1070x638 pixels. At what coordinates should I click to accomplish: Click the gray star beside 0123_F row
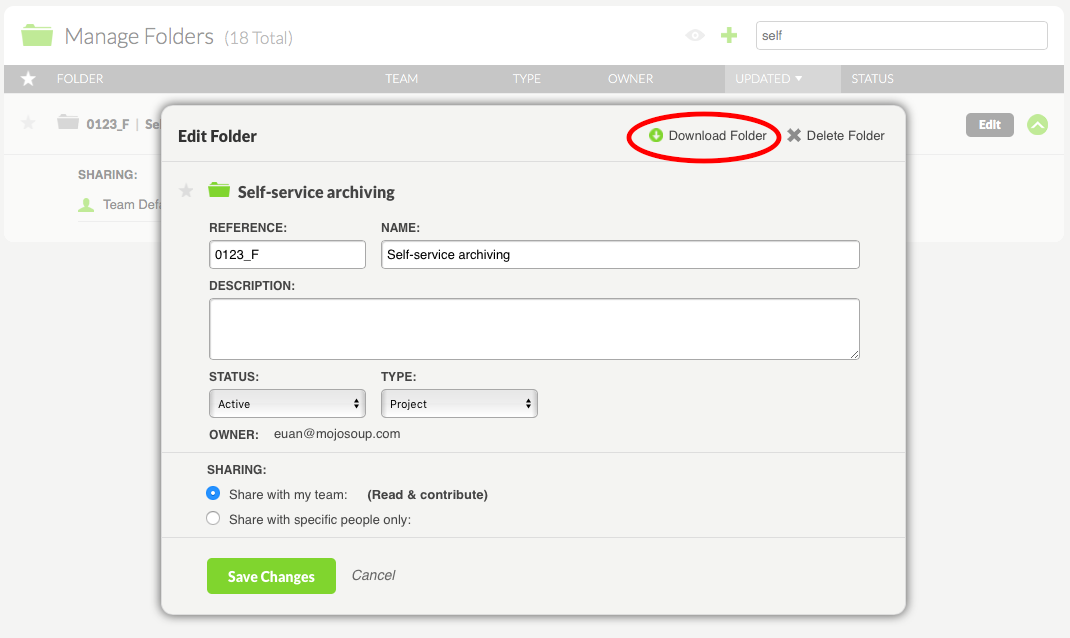tap(29, 123)
